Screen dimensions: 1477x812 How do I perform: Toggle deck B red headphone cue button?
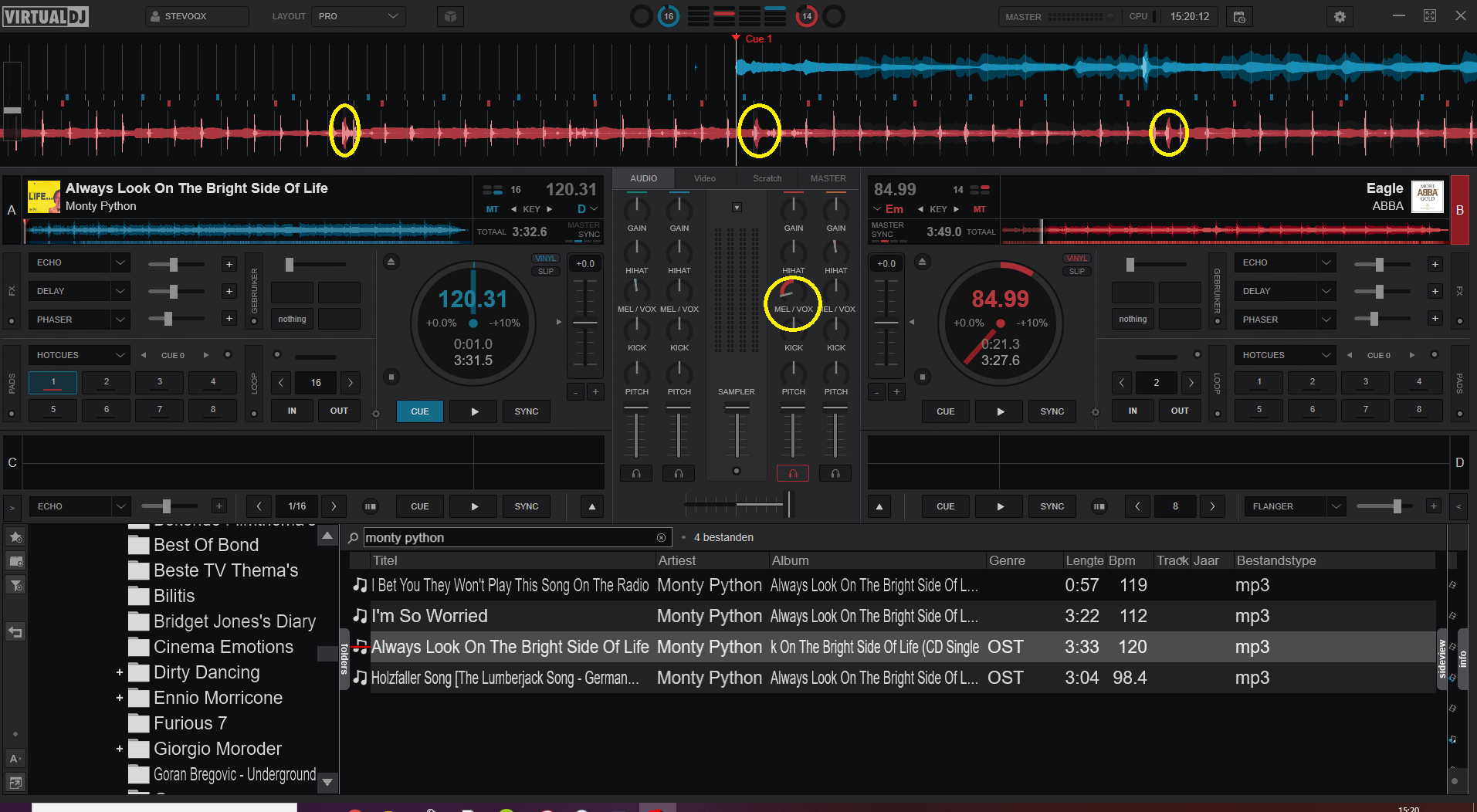click(x=792, y=473)
